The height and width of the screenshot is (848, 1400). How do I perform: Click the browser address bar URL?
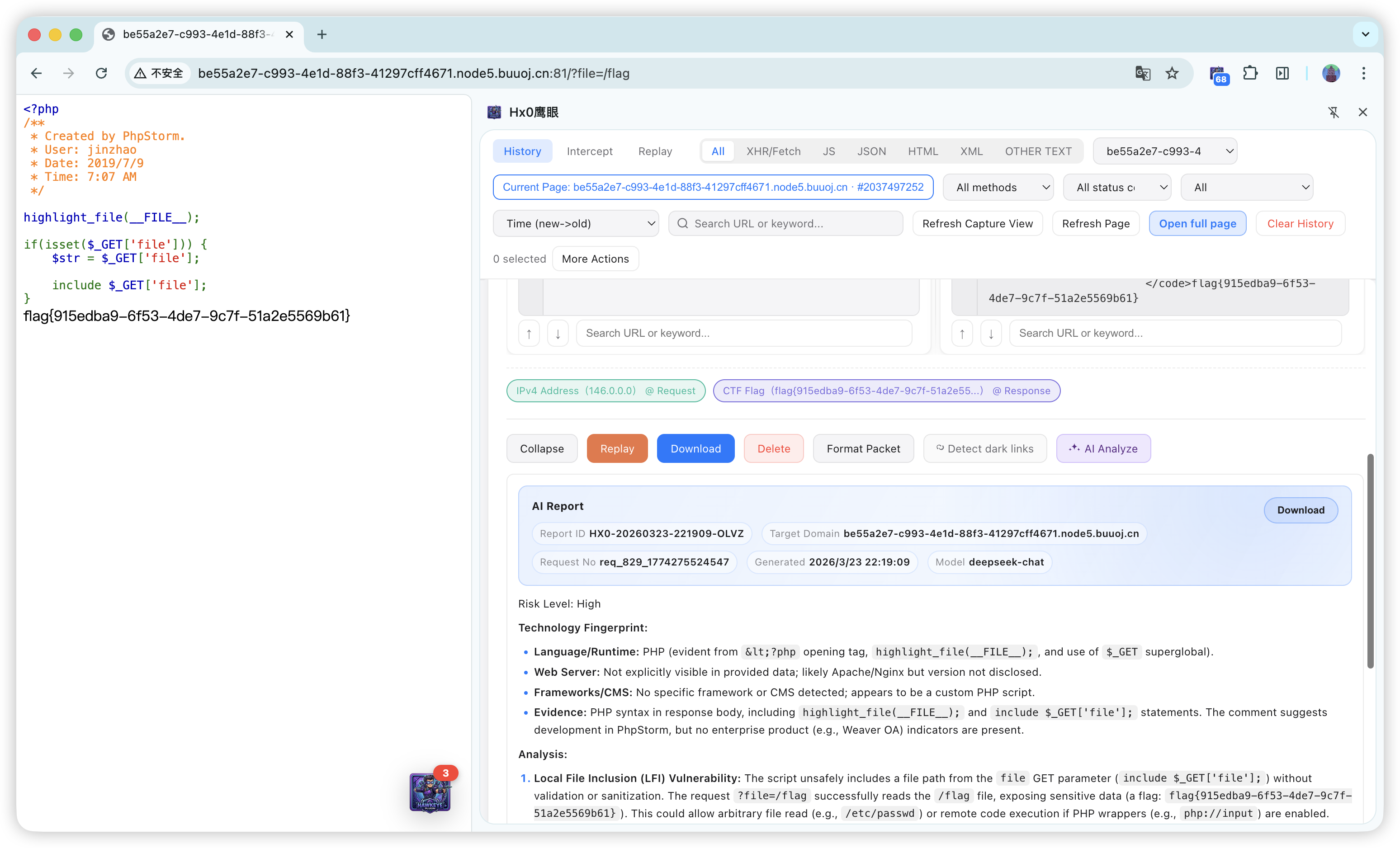point(414,73)
